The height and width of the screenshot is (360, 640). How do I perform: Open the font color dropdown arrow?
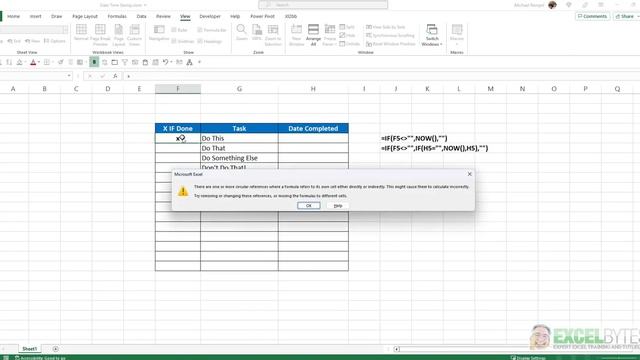[39, 62]
